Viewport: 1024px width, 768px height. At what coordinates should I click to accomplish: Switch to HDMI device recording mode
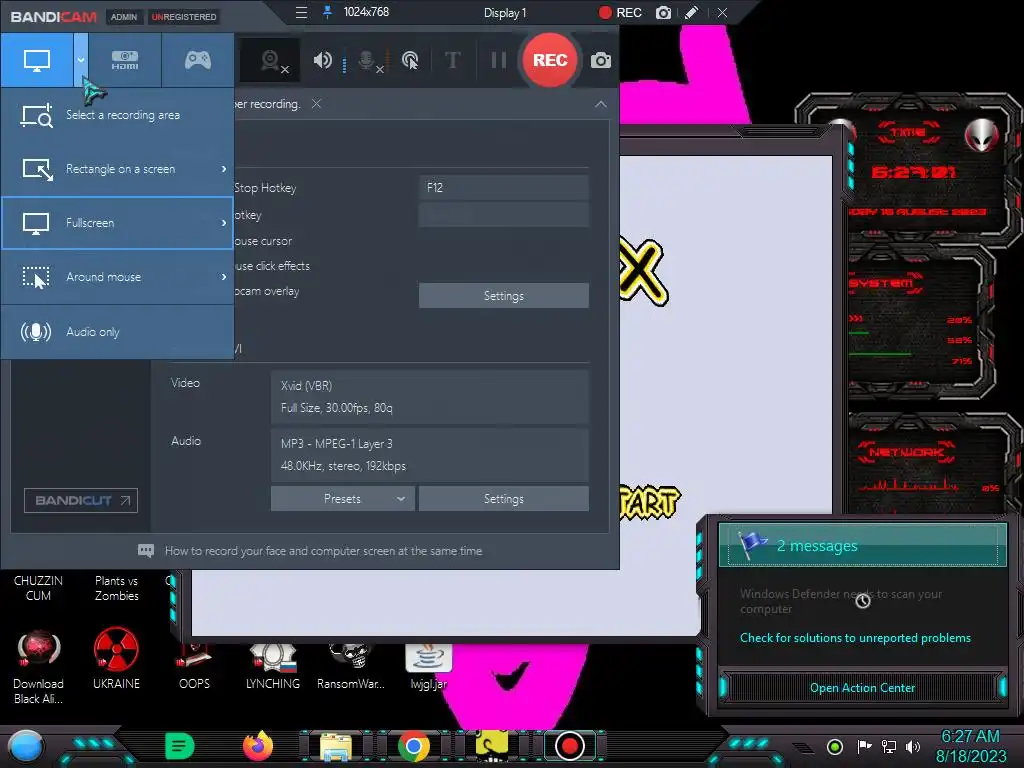(x=125, y=60)
